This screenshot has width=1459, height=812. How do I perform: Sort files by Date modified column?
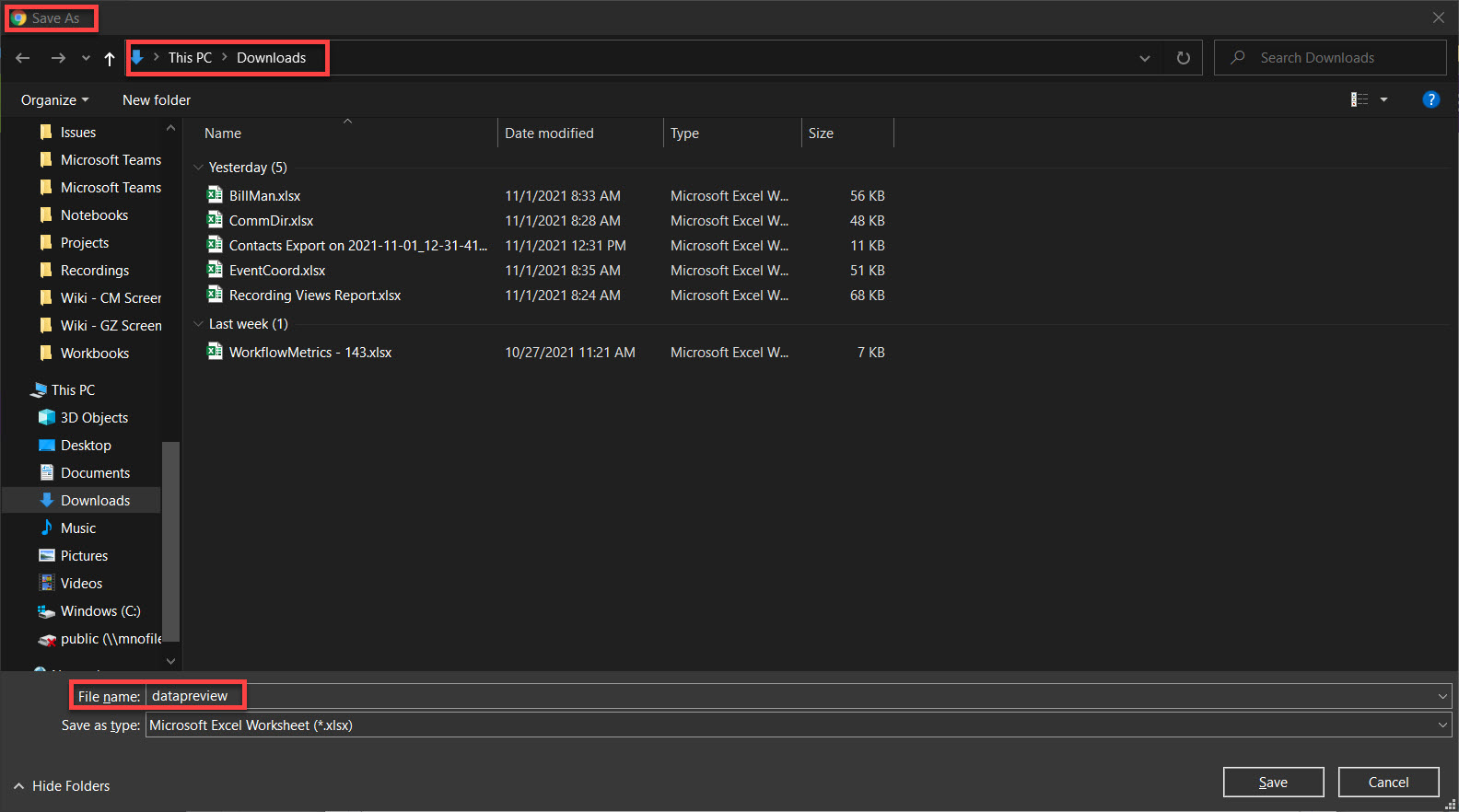[549, 133]
